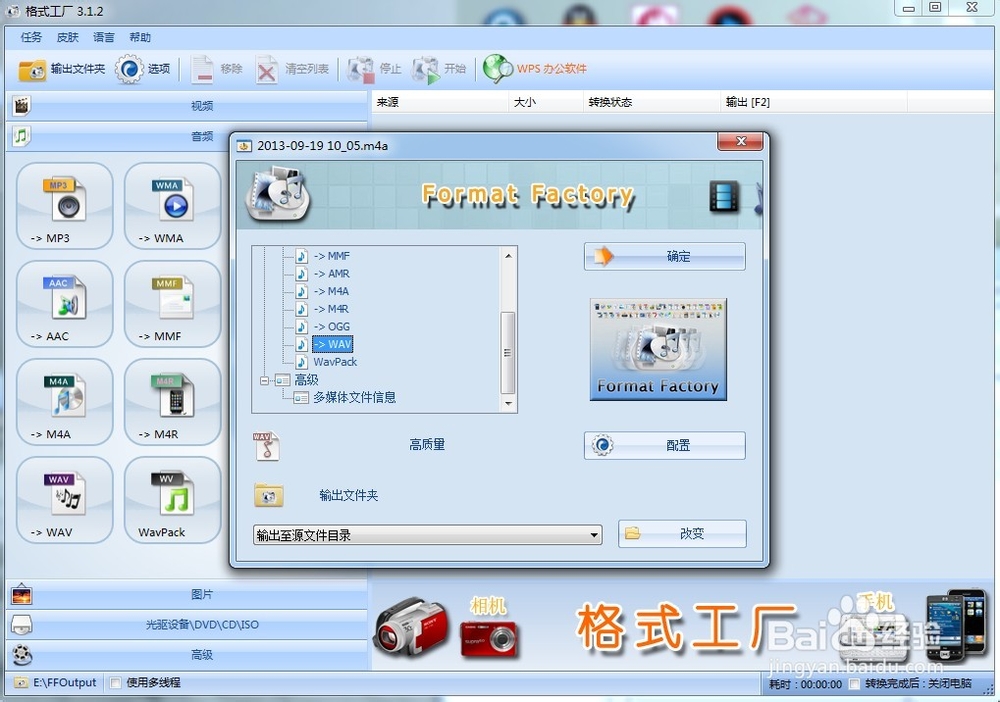Select the MP3 audio conversion icon

[63, 205]
